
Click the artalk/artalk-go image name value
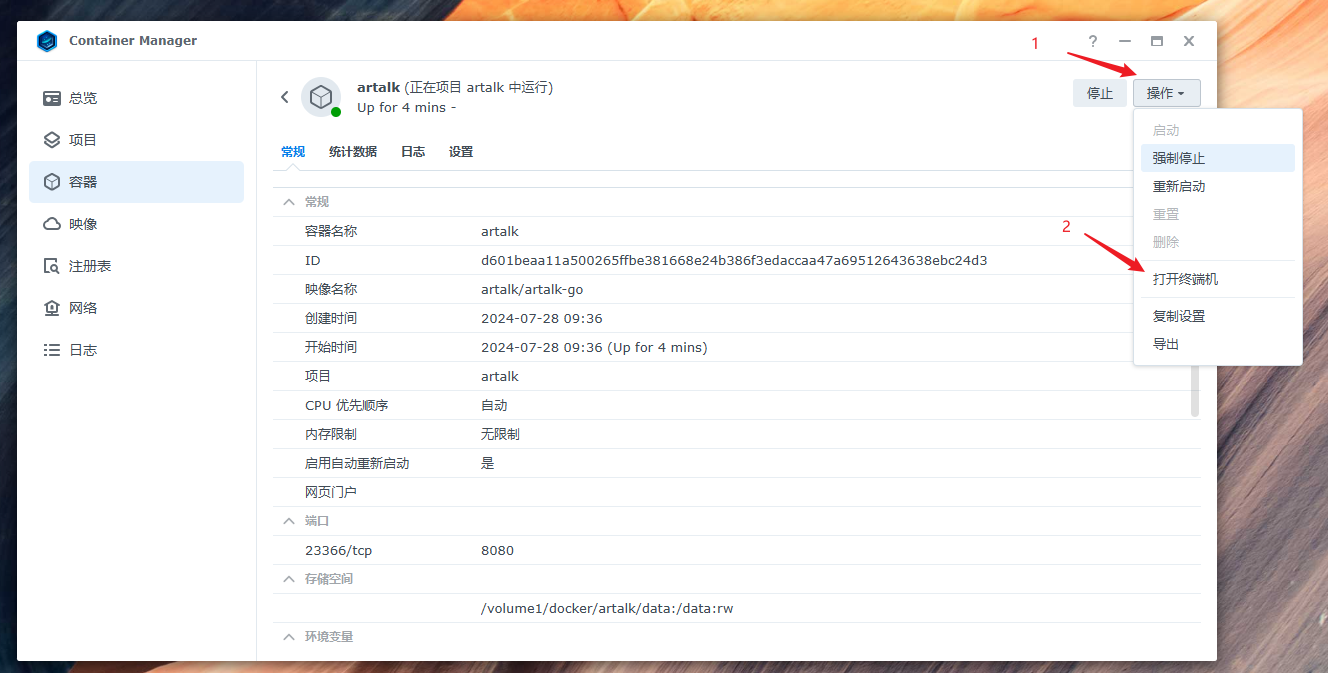532,289
